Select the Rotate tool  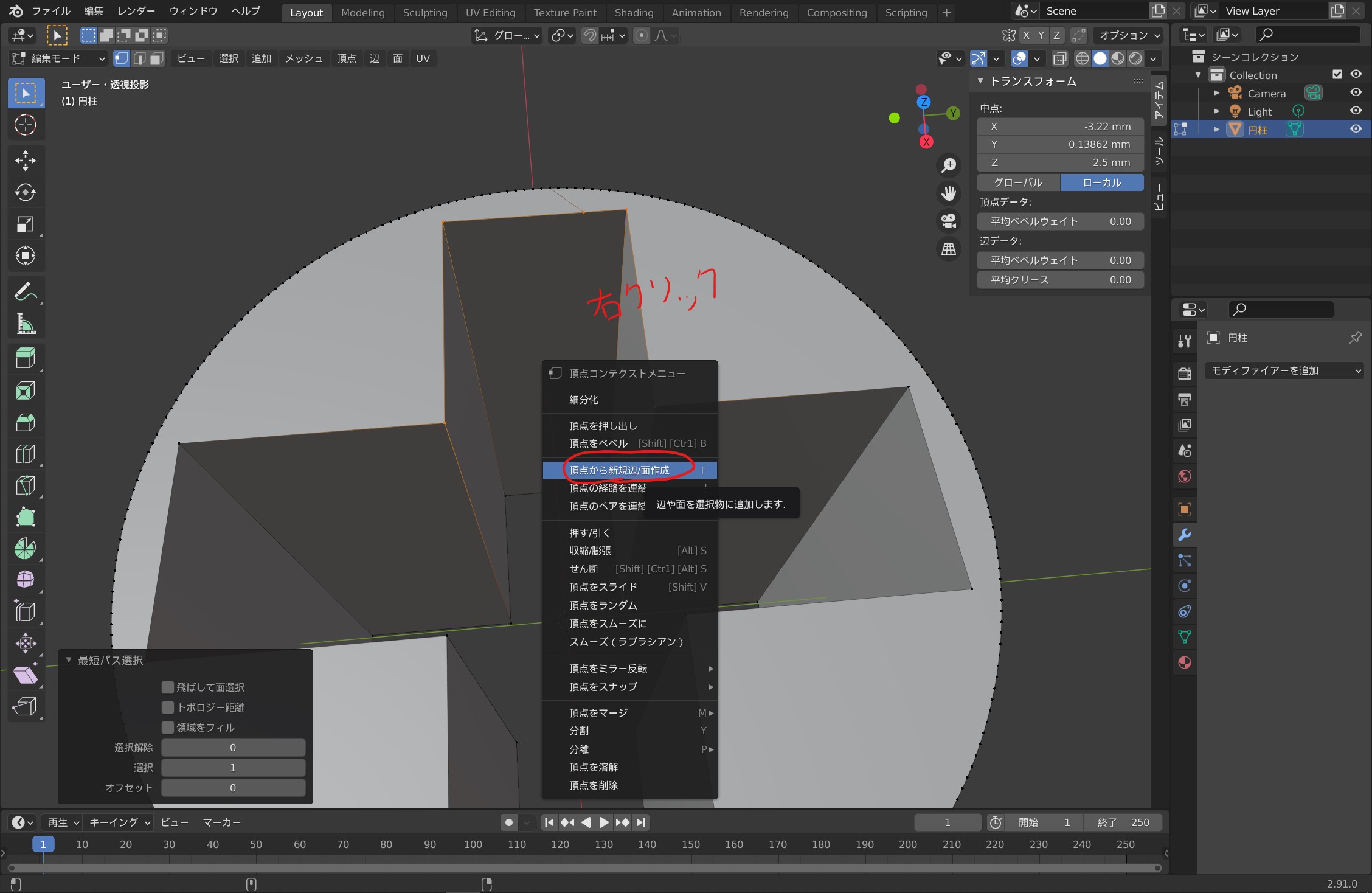click(25, 192)
